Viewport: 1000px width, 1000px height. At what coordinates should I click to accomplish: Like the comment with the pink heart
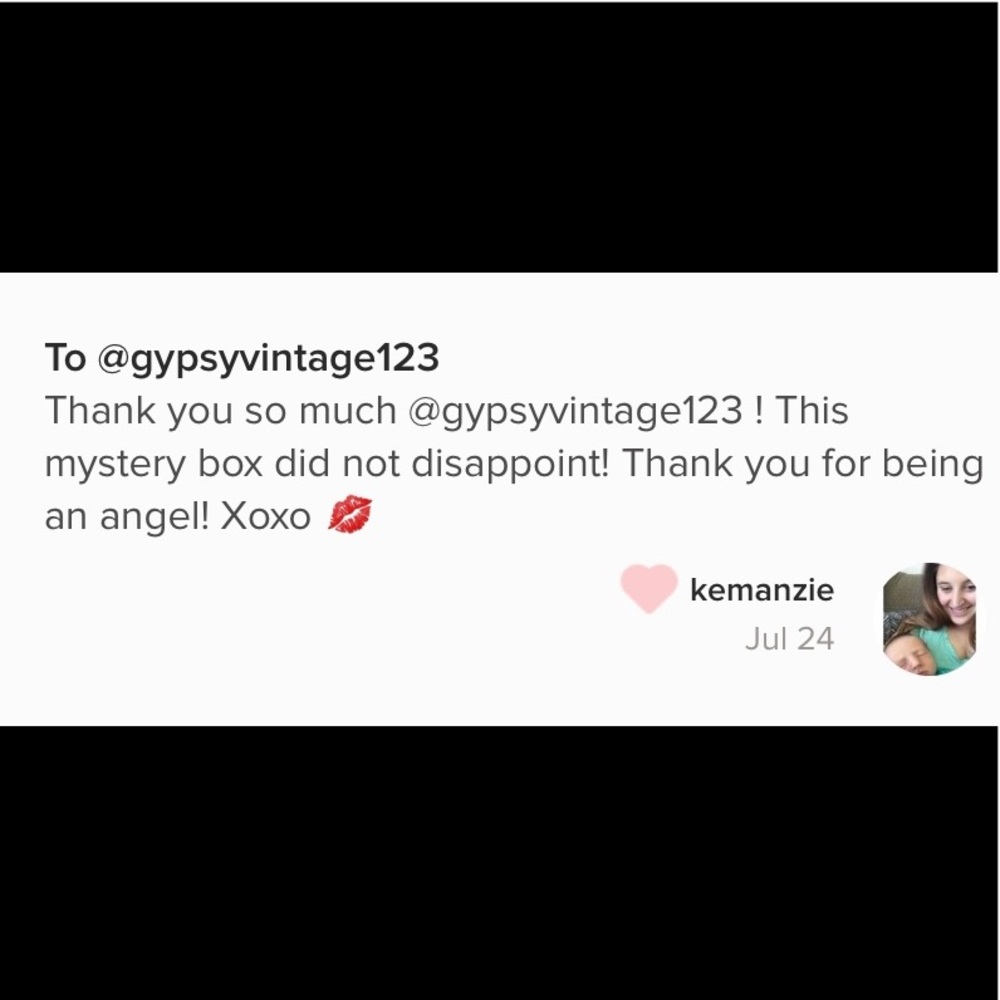[x=649, y=589]
